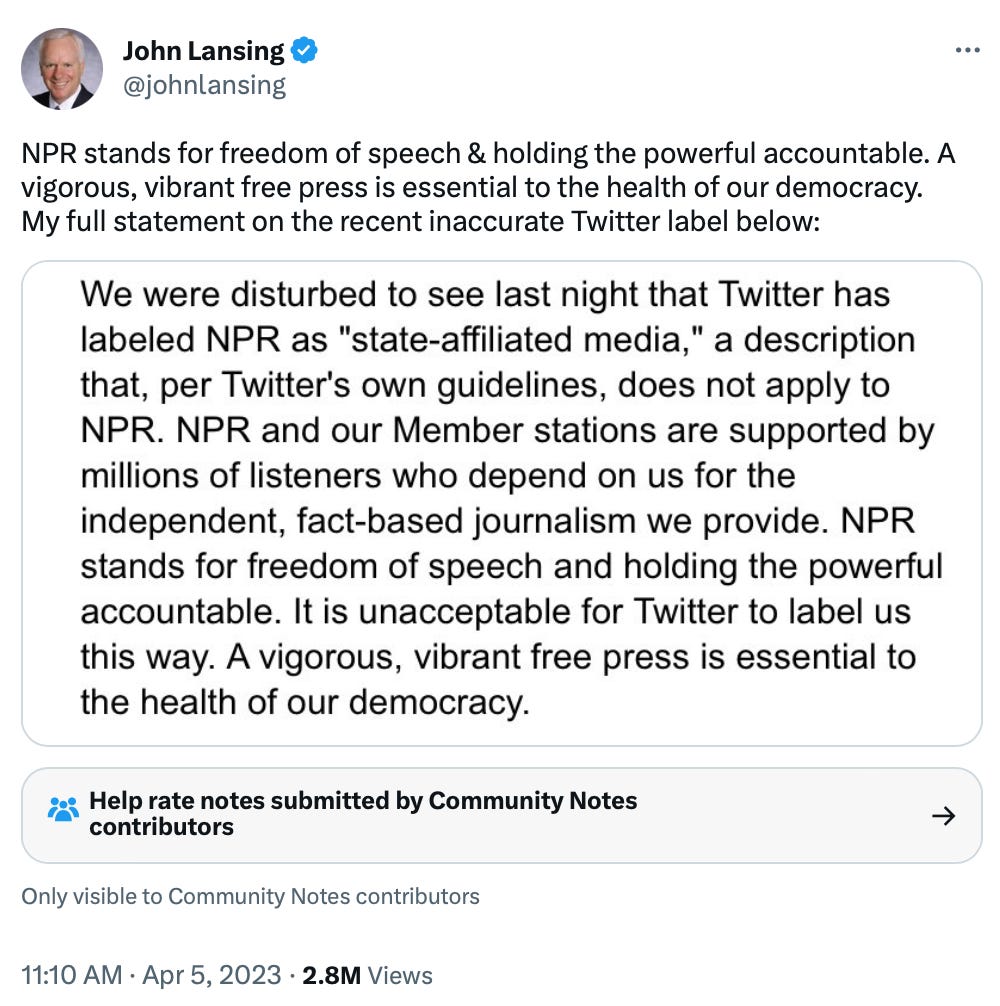Click "the health of our democracy." in statement image

[x=304, y=702]
